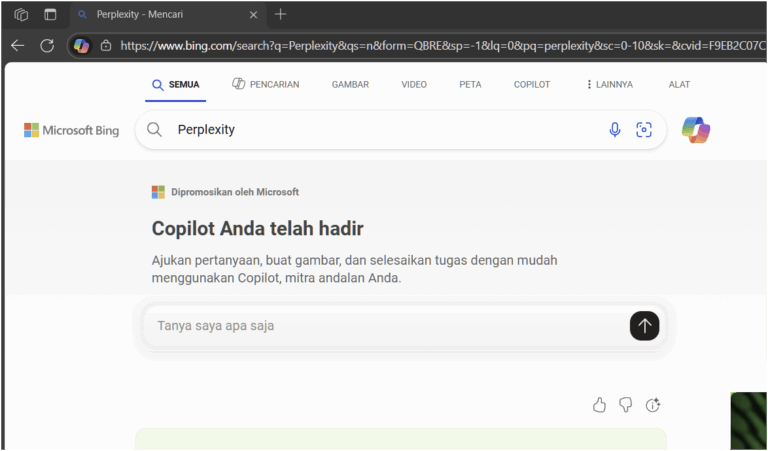
Task: Click the Dipromosikan oleh Microsoft label
Action: [235, 192]
